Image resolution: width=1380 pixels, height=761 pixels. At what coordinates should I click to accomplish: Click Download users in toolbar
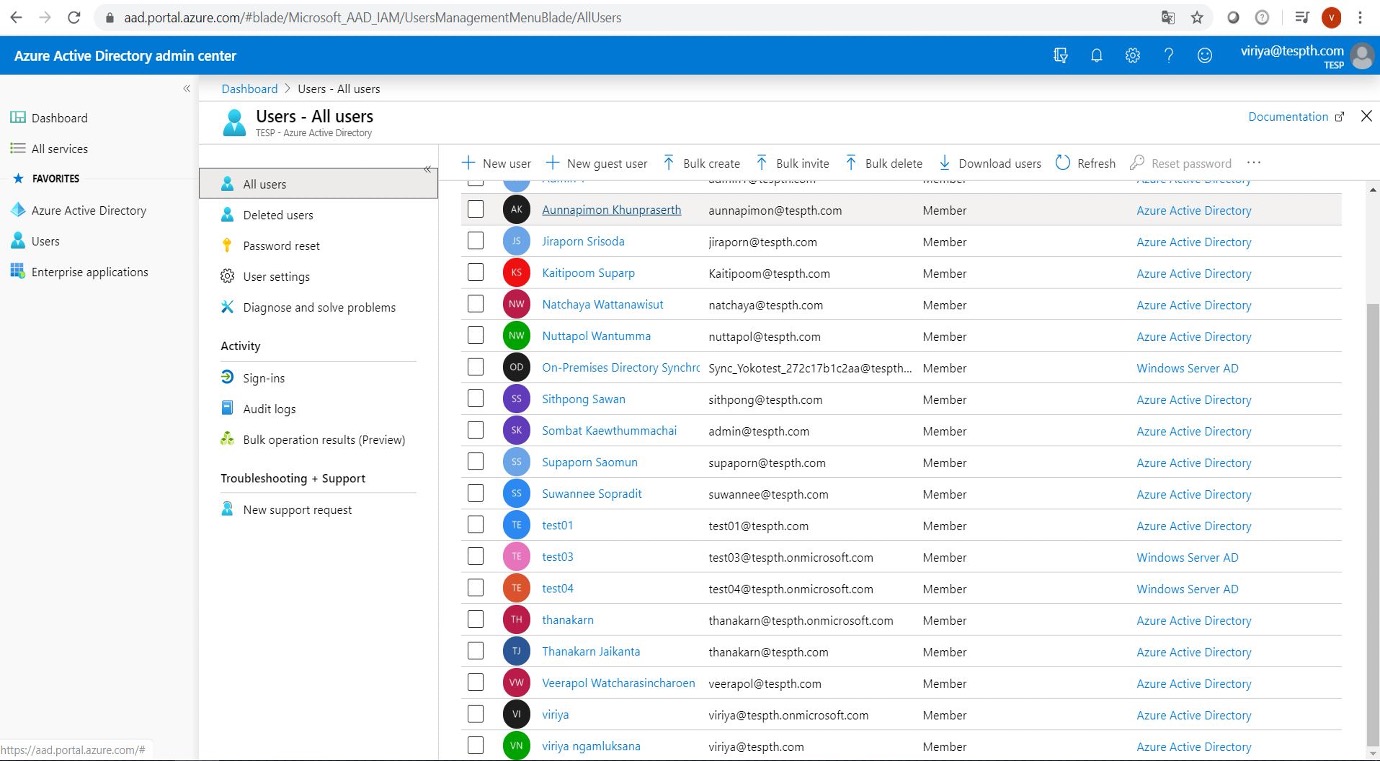(989, 163)
